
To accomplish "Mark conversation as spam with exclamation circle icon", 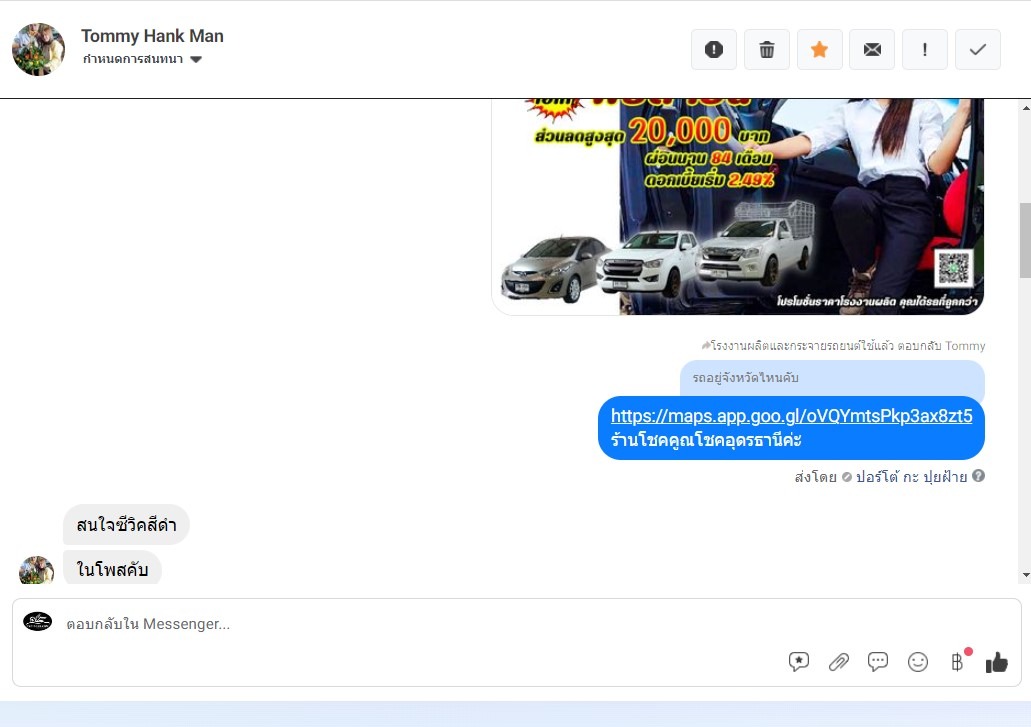I will [713, 49].
